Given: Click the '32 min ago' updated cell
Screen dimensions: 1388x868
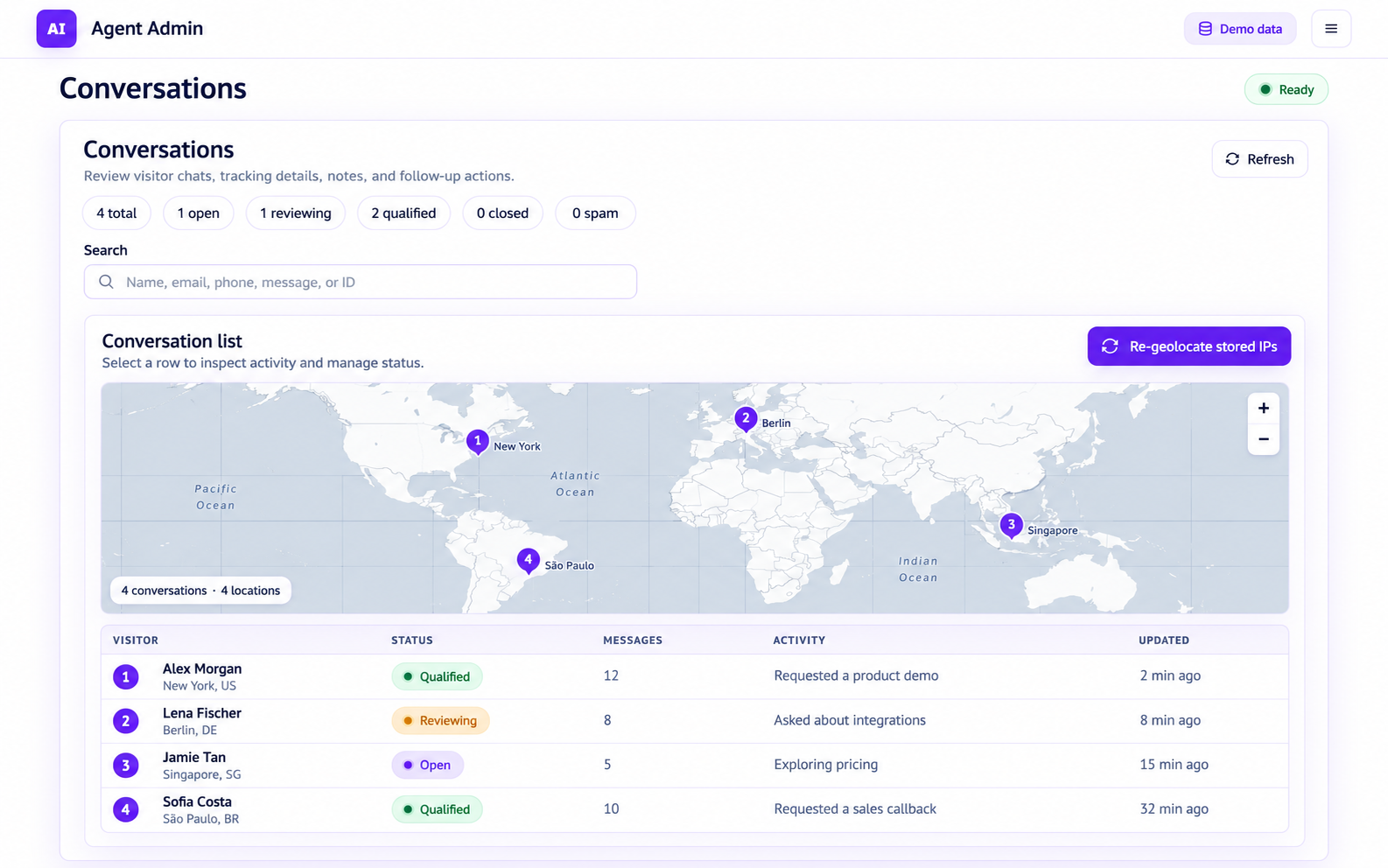Looking at the screenshot, I should click(1174, 808).
